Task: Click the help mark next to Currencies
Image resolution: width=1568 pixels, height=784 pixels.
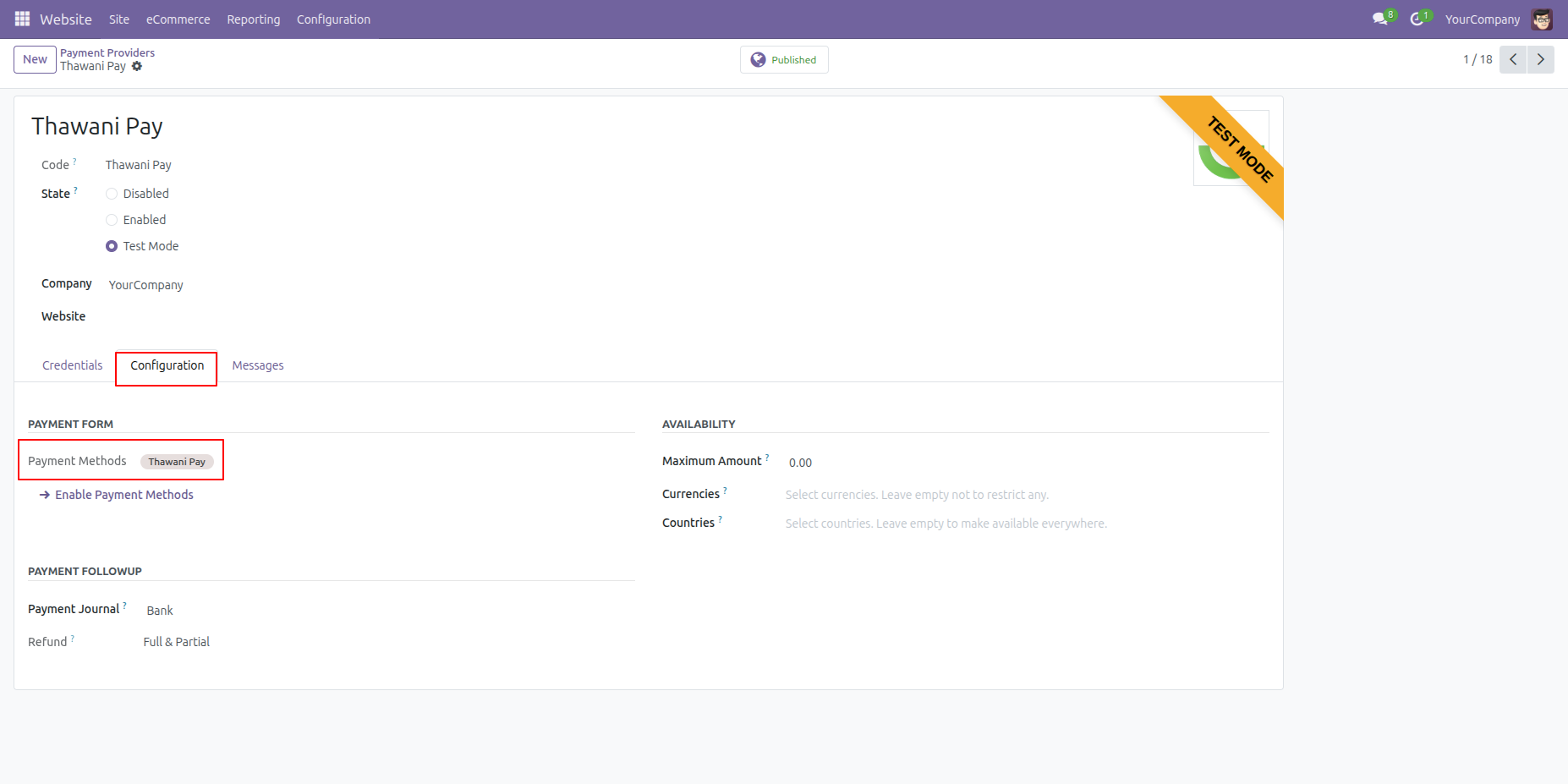Action: (725, 491)
